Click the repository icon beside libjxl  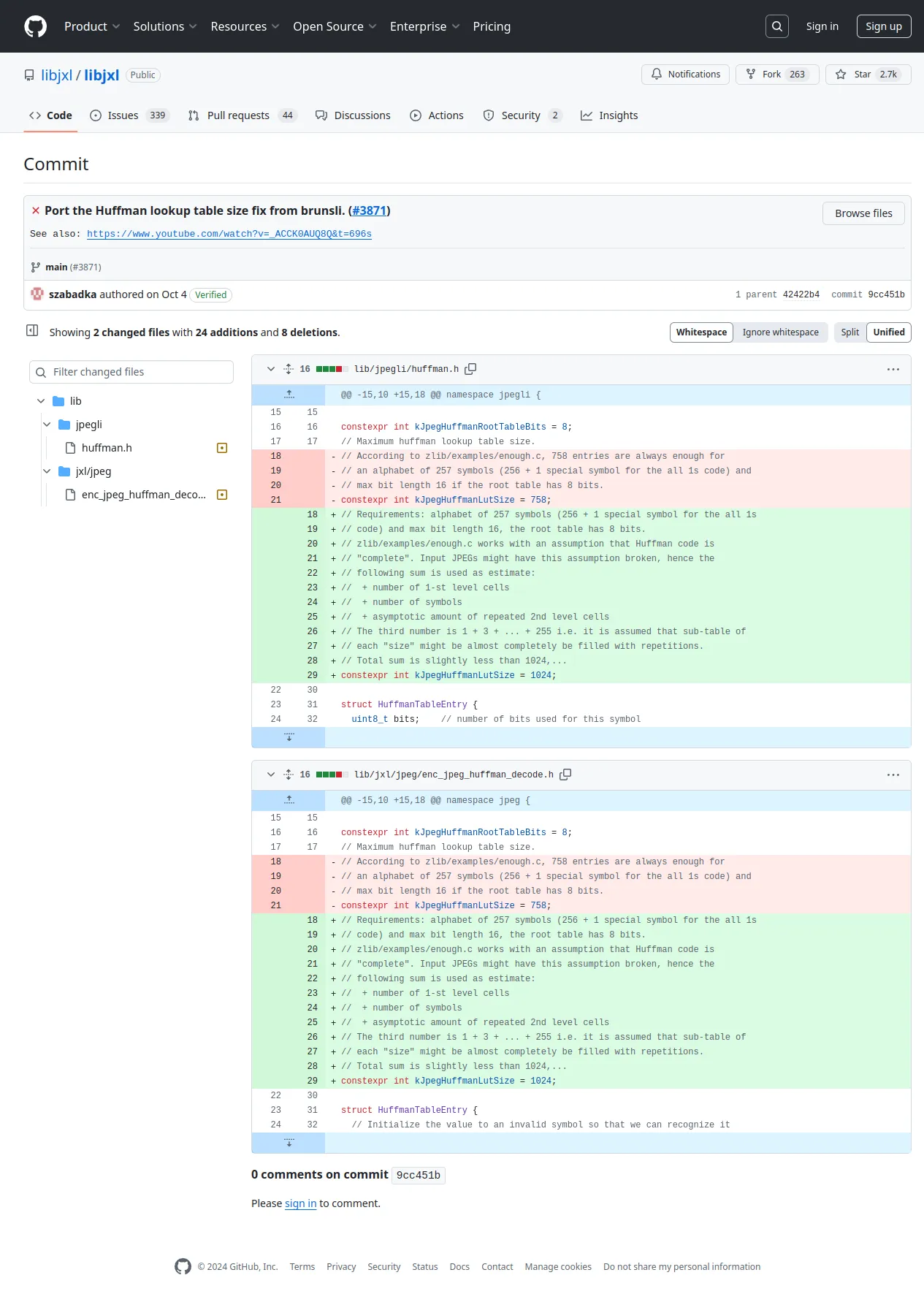(29, 75)
